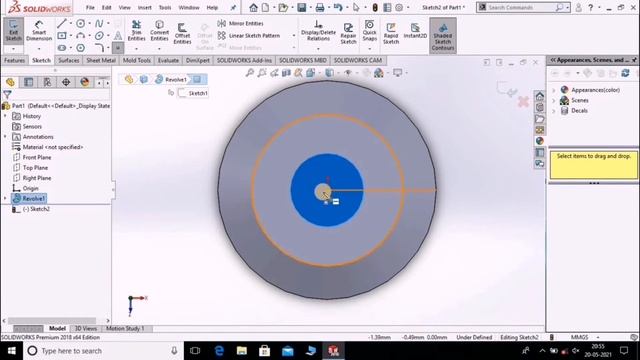
Task: Click Revolve1 in the breadcrumb bar
Action: (x=171, y=80)
